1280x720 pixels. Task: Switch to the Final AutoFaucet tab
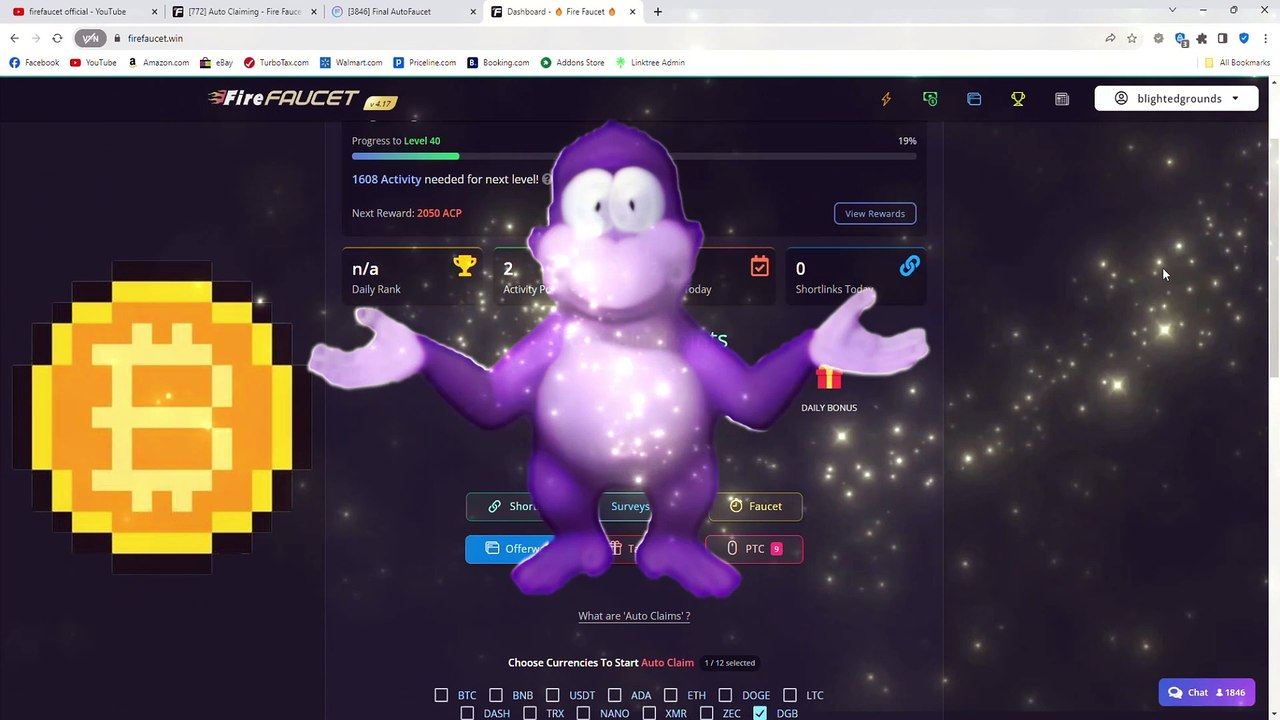[x=402, y=12]
